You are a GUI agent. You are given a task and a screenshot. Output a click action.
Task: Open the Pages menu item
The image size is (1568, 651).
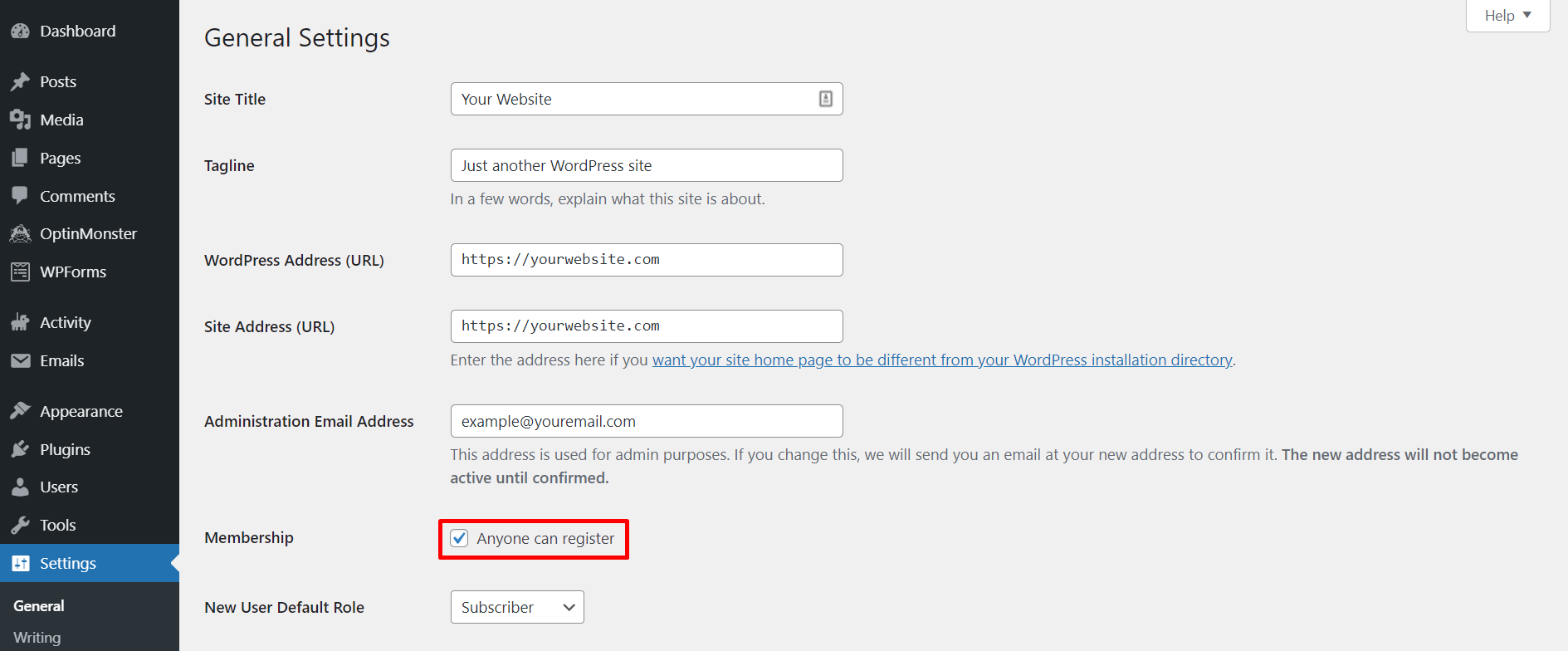coord(61,159)
